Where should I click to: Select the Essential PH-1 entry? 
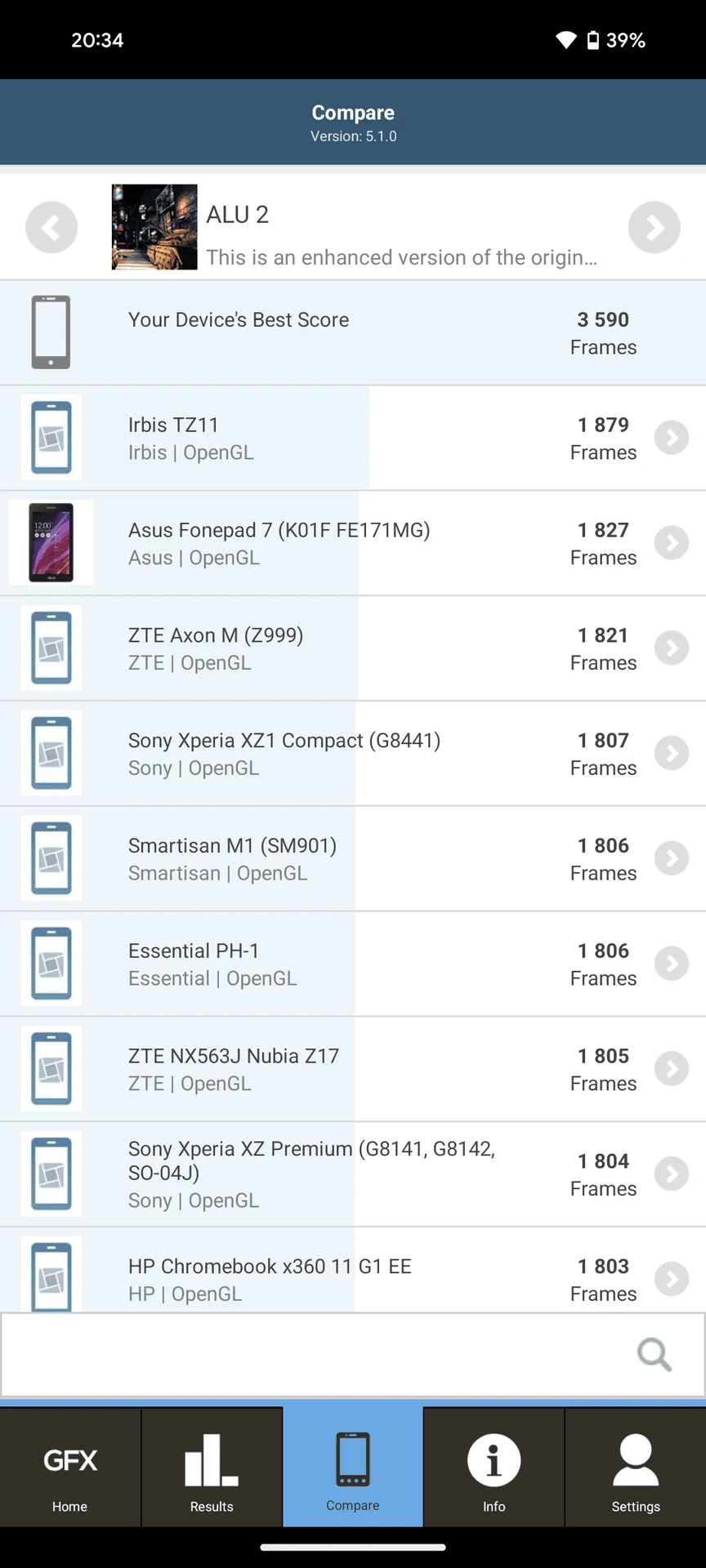(x=353, y=964)
